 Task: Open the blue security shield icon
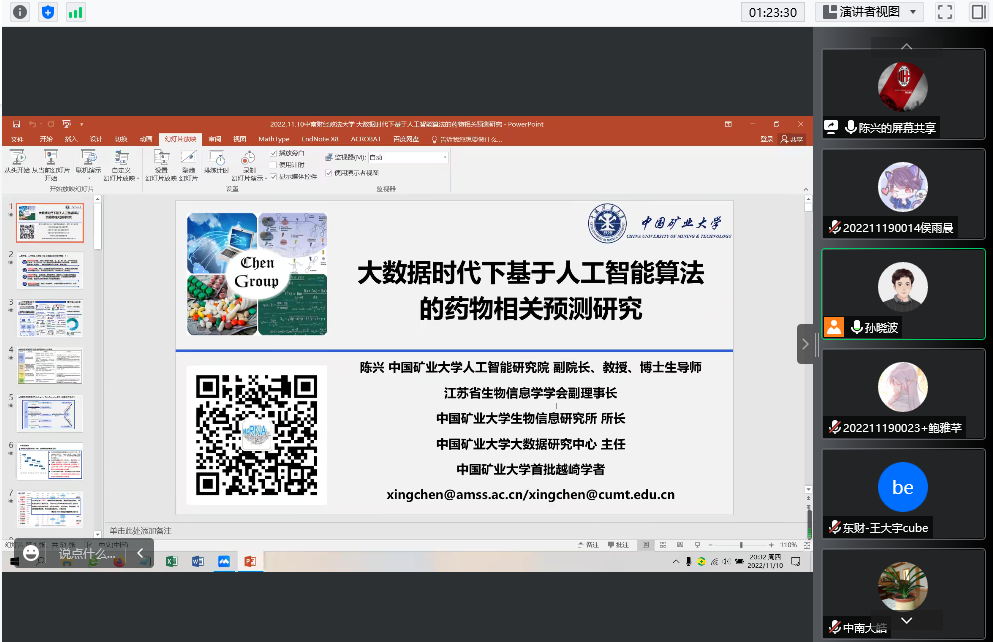(47, 12)
